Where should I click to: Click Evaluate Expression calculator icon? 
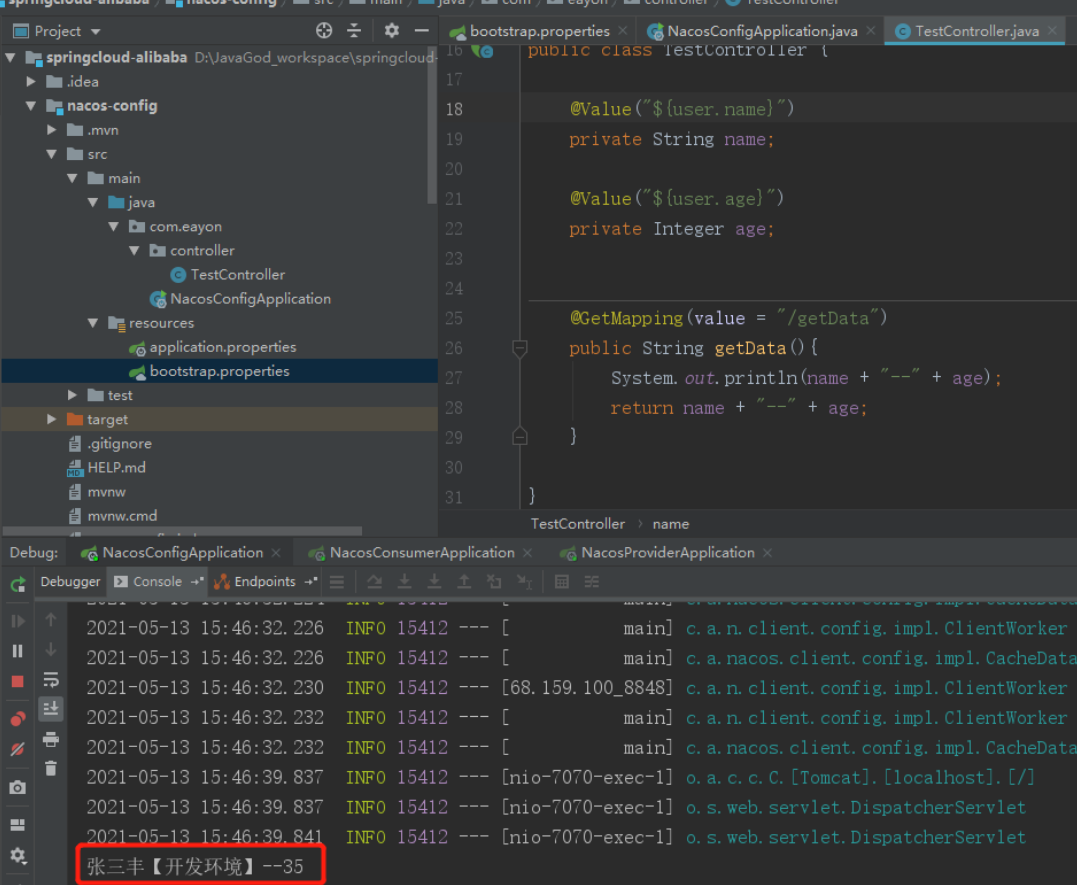(561, 582)
